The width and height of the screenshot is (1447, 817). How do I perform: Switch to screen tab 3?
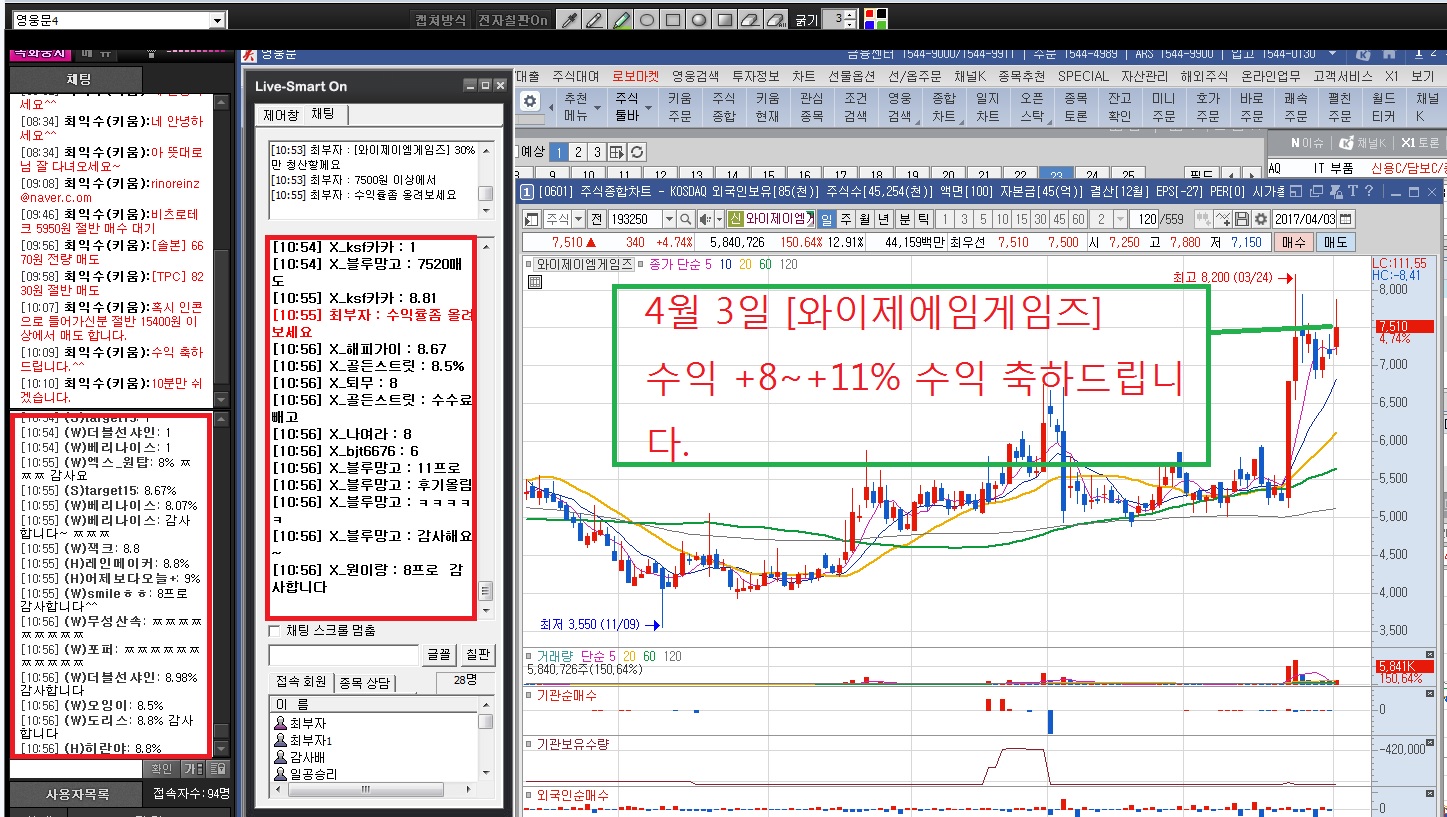pyautogui.click(x=597, y=152)
